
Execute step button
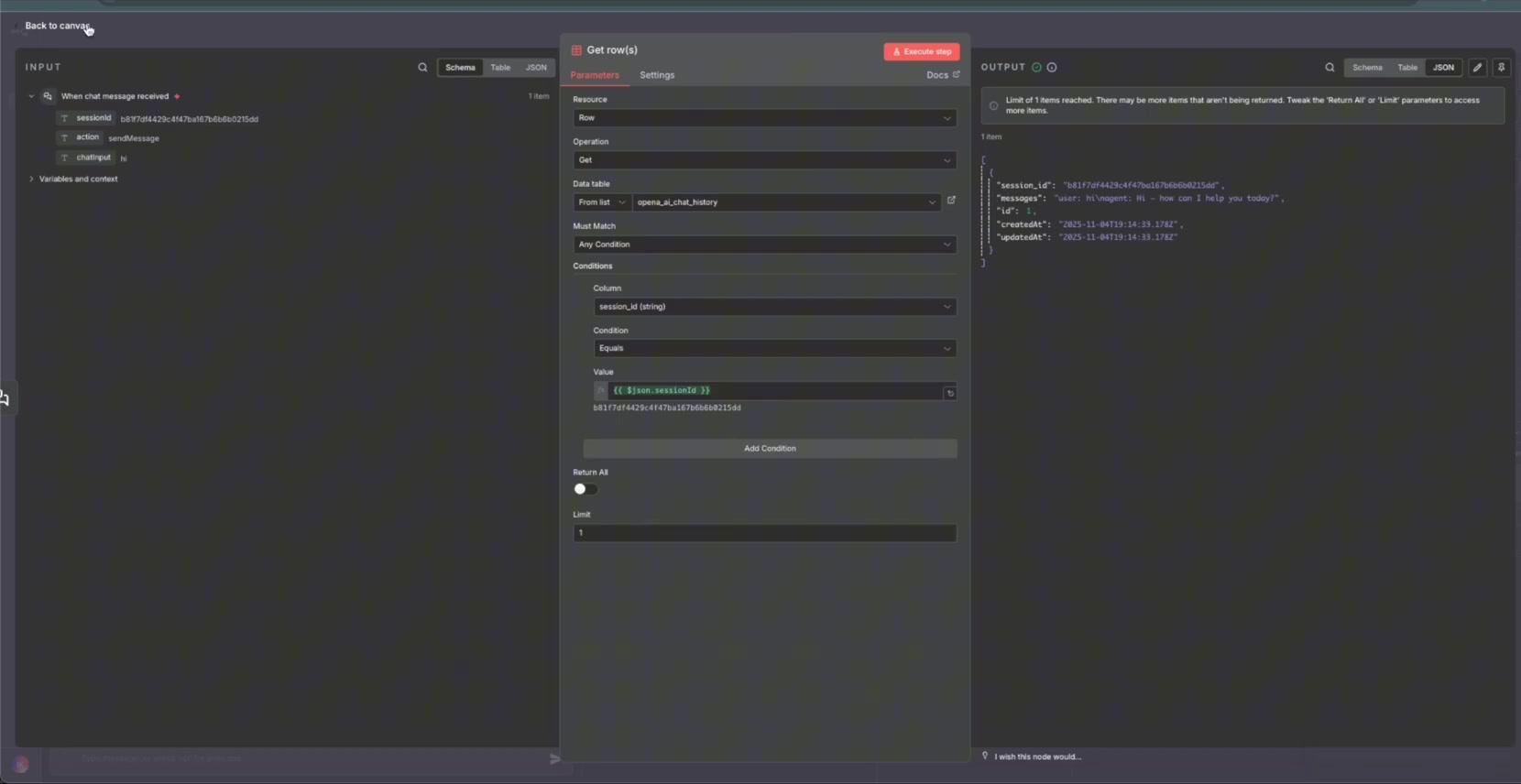click(x=922, y=52)
